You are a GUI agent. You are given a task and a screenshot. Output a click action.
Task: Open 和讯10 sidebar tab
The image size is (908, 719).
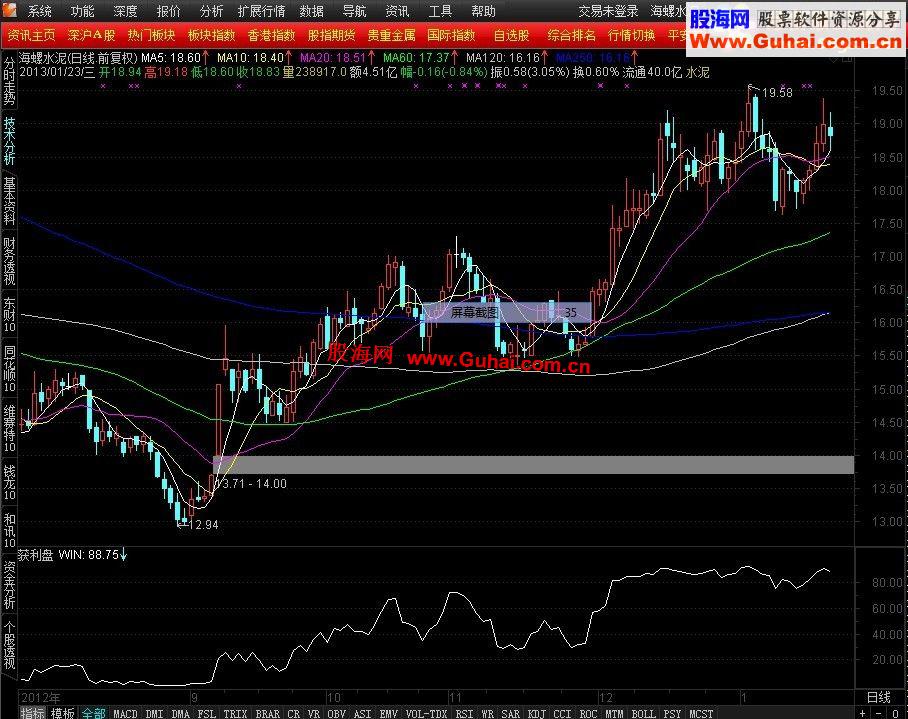(x=9, y=530)
